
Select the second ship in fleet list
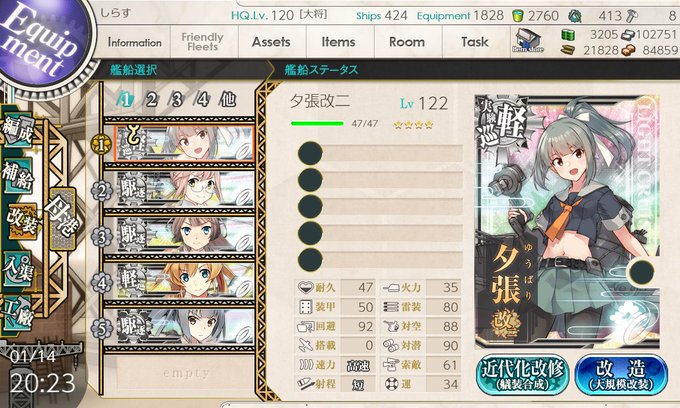pos(185,190)
